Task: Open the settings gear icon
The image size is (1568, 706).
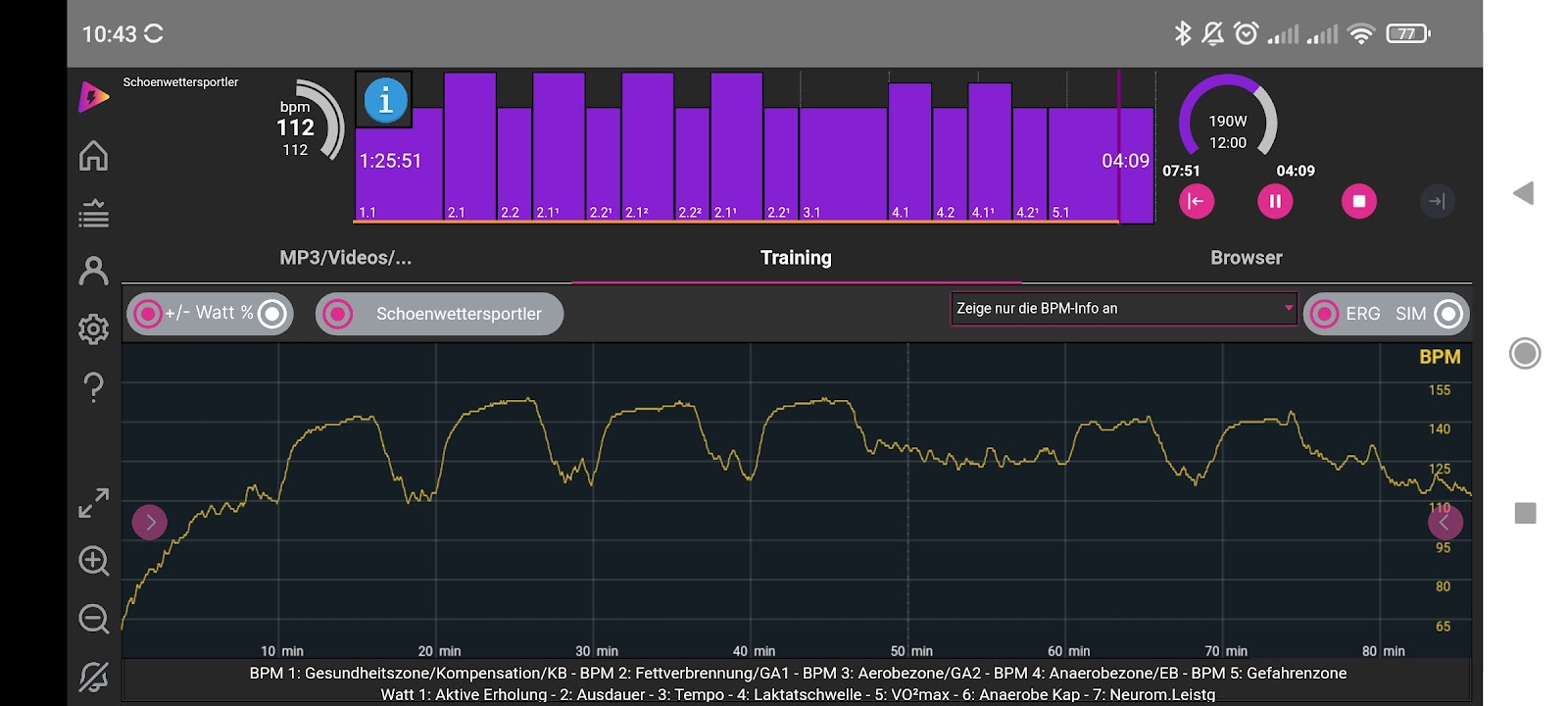Action: point(93,329)
